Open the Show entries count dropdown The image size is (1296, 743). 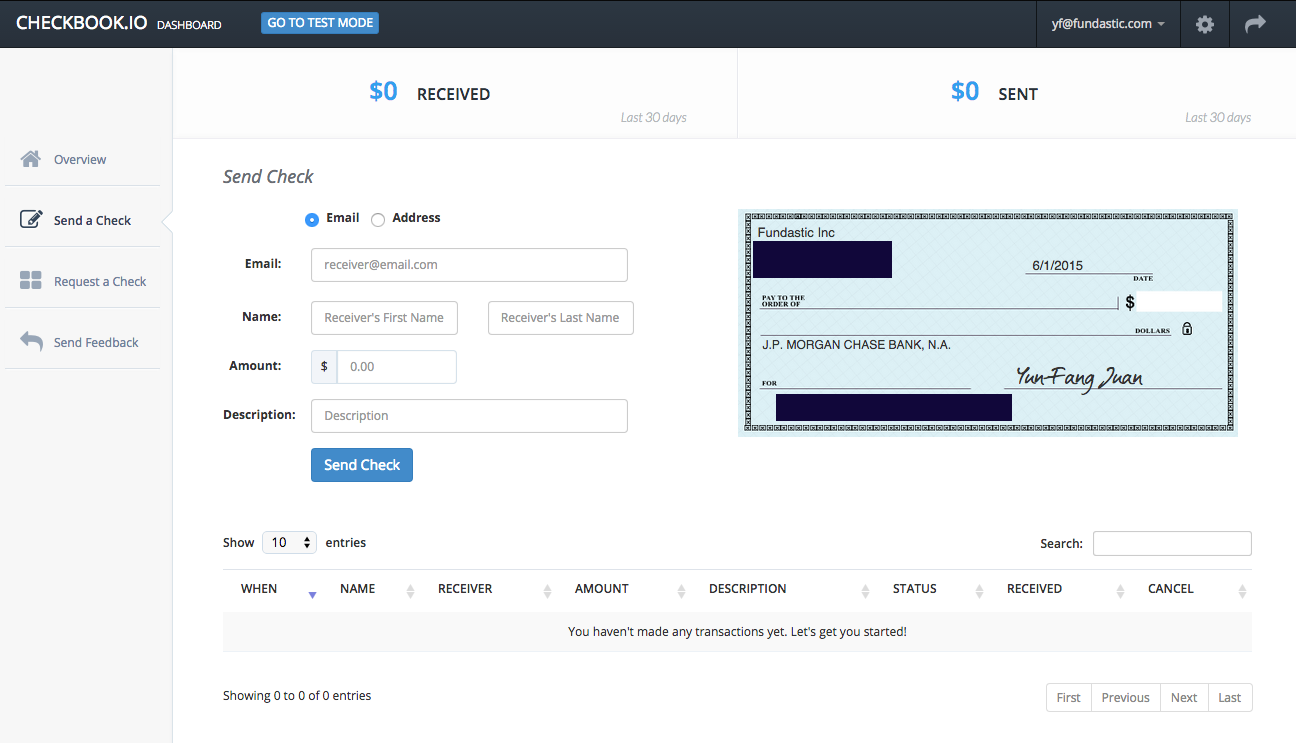click(289, 542)
